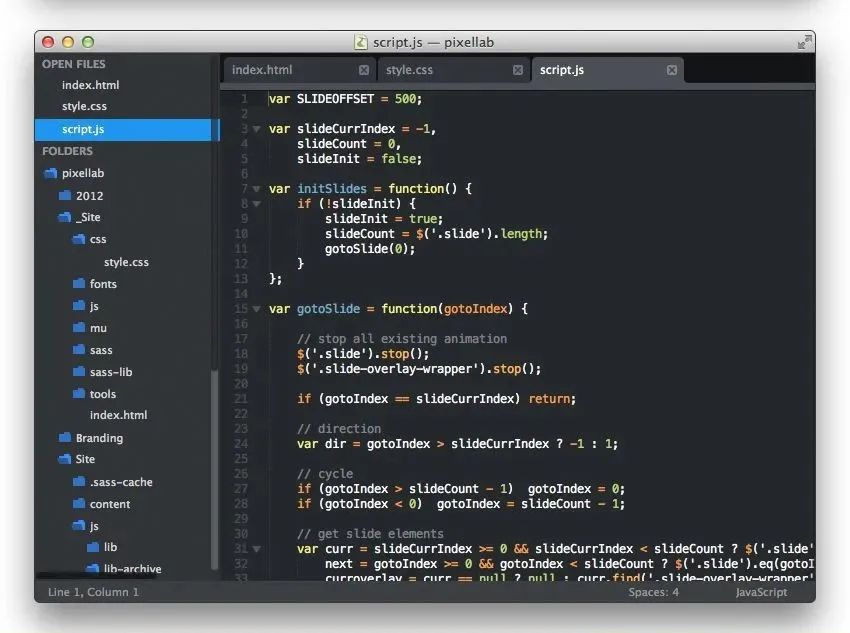
Task: Open index.html under _Site folder
Action: tap(118, 415)
